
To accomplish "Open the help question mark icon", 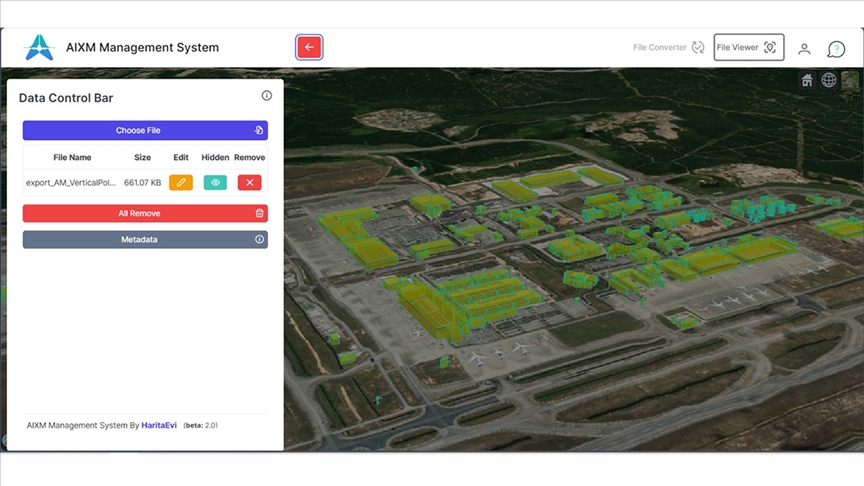I will [836, 49].
